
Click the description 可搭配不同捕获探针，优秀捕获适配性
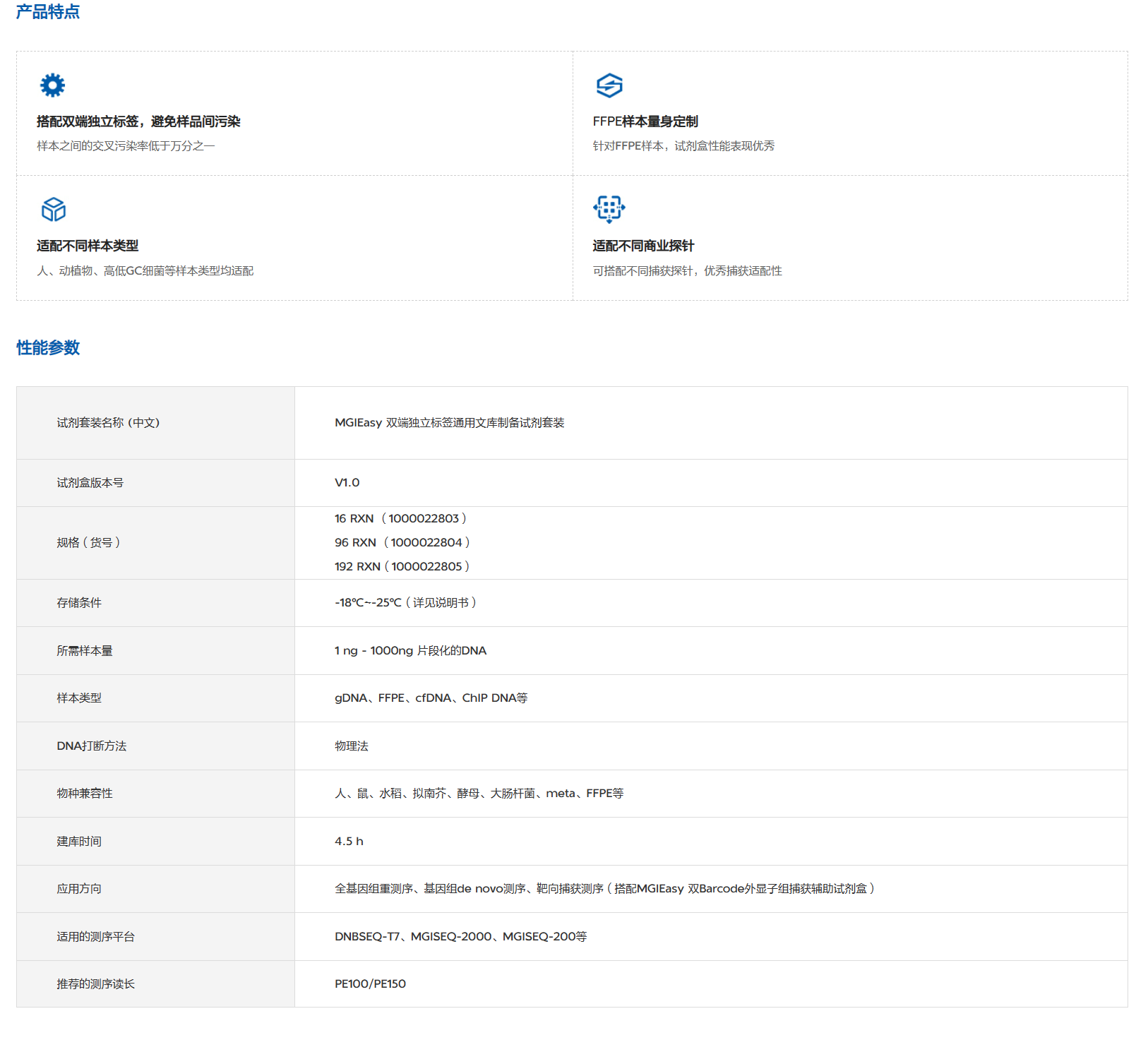pyautogui.click(x=688, y=271)
